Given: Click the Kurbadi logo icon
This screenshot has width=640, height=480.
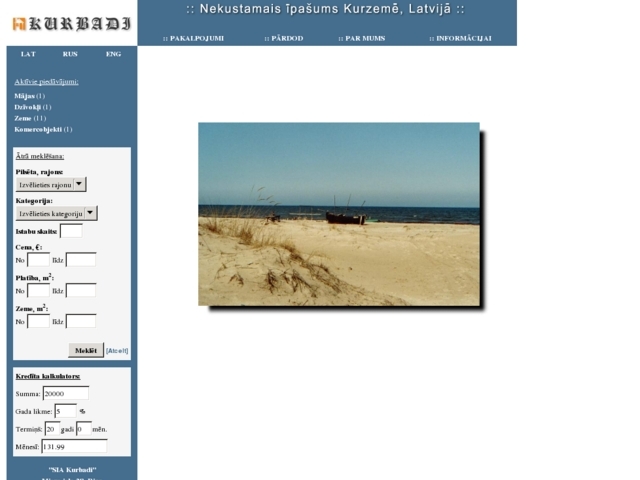Looking at the screenshot, I should tap(19, 23).
